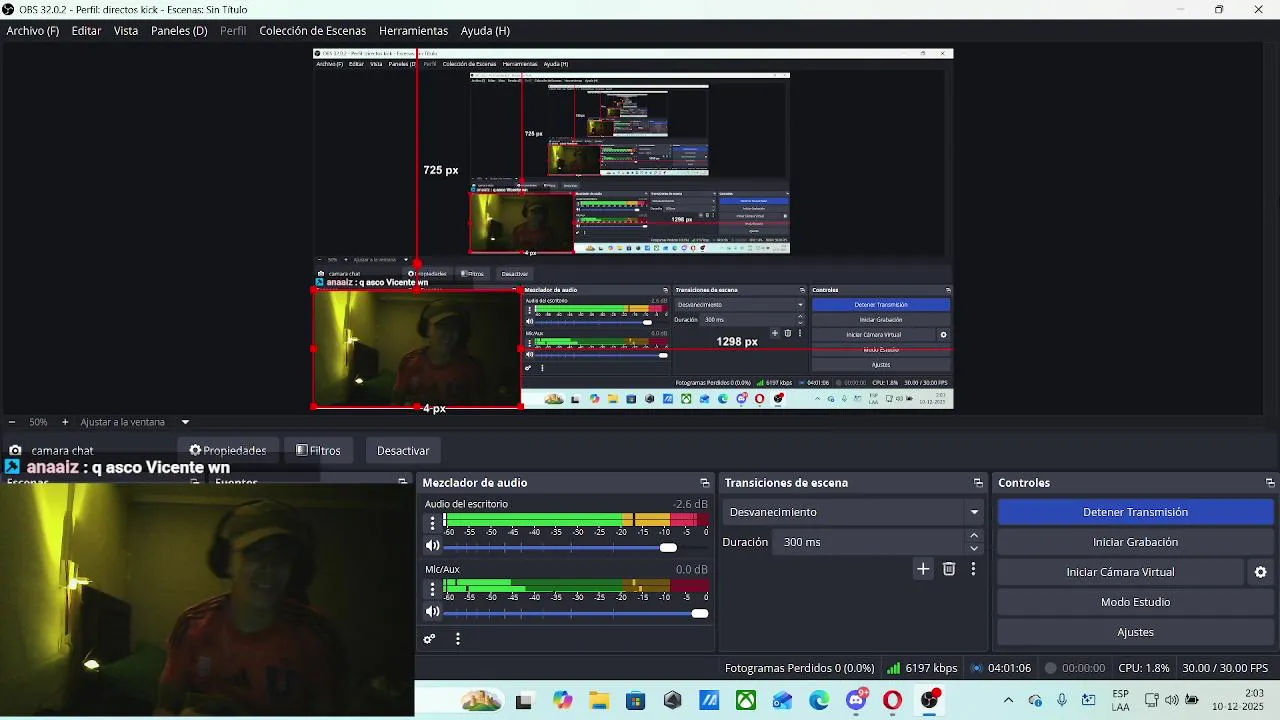This screenshot has height=720, width=1280.
Task: Delete the selected scene transition
Action: [x=949, y=569]
